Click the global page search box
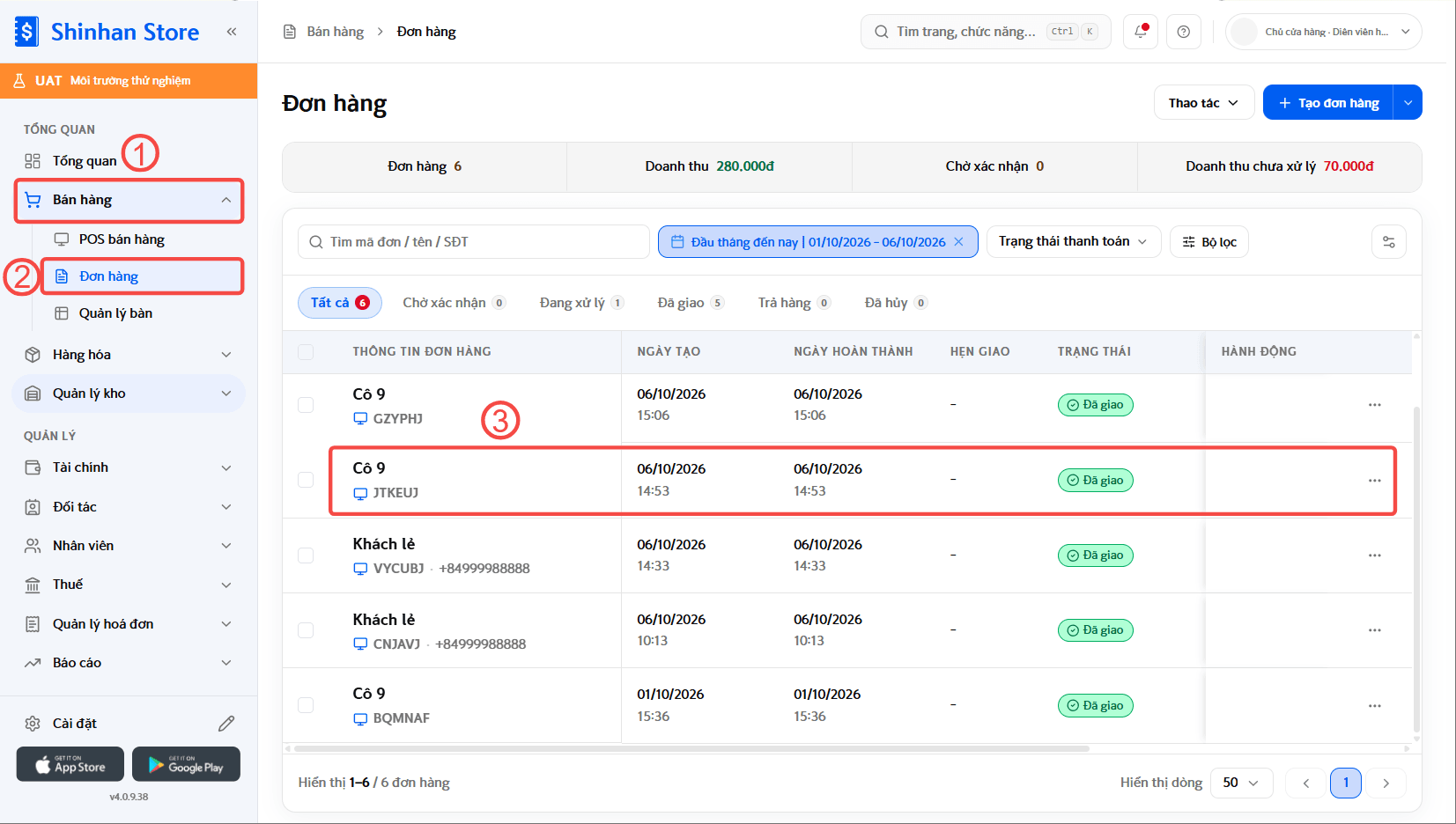1456x824 pixels. coord(986,32)
